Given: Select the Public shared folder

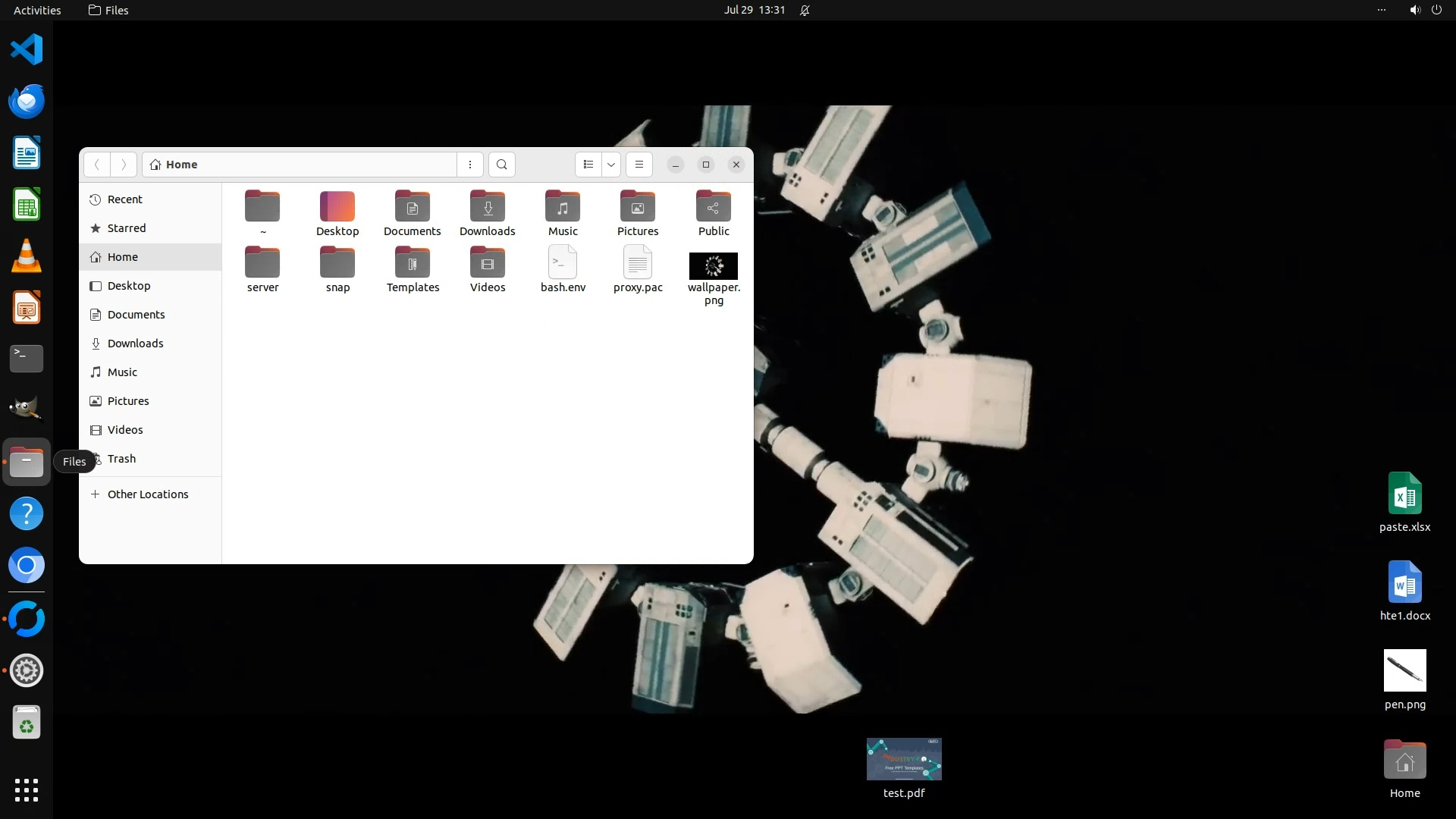Looking at the screenshot, I should (713, 207).
